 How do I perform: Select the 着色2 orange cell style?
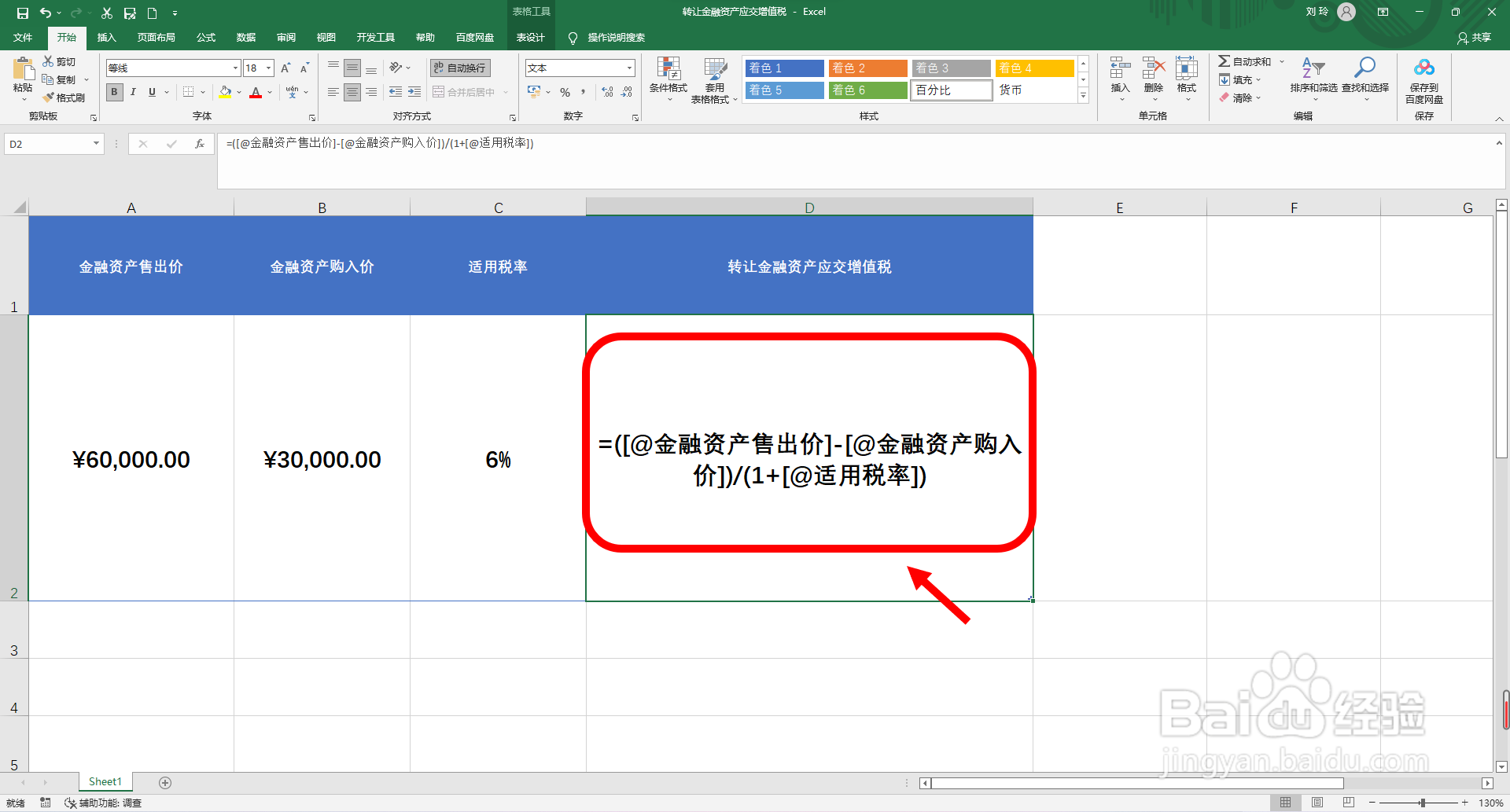867,68
